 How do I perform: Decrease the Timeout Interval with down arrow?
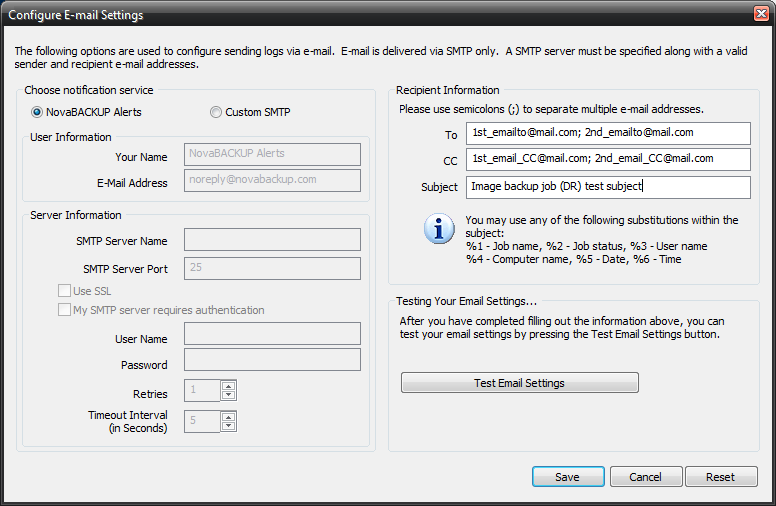[228, 426]
